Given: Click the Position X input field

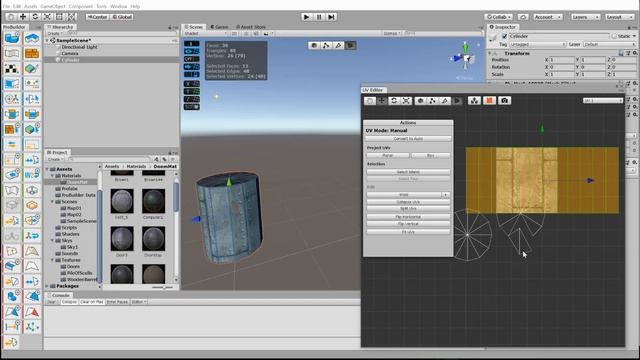Looking at the screenshot, I should (x=562, y=60).
